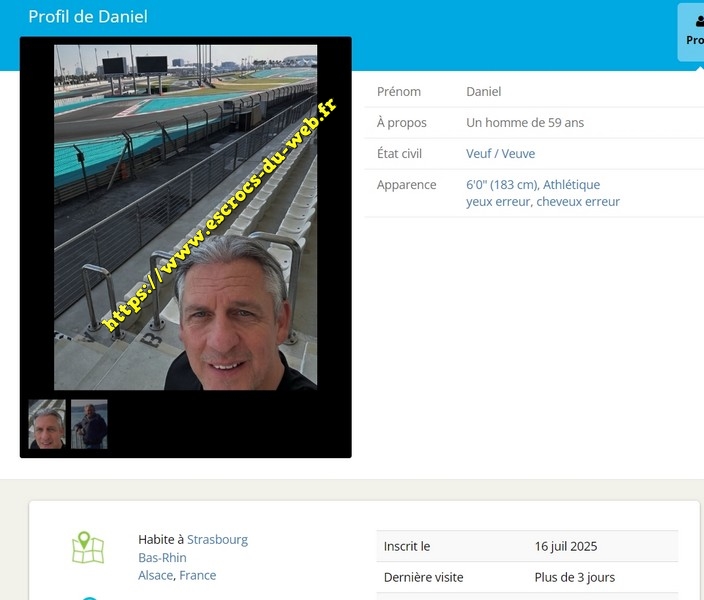Open the large profile photo of Daniel
Screen dimensions: 704x600
tap(185, 217)
